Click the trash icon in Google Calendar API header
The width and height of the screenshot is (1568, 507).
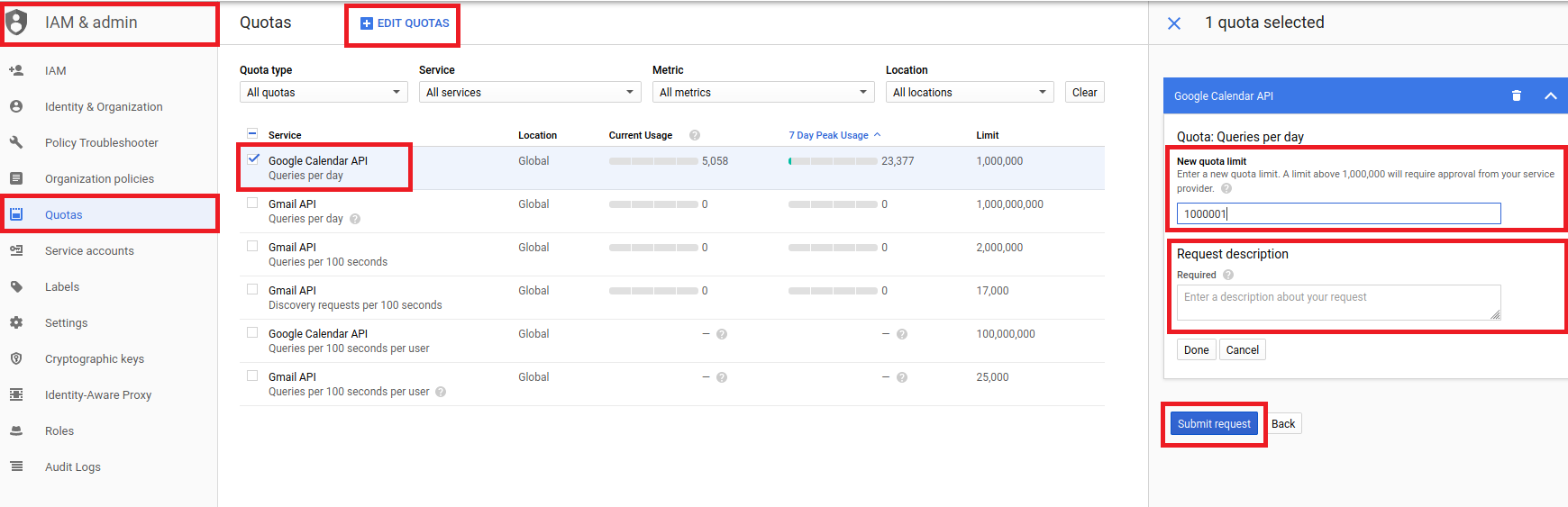coord(1516,95)
